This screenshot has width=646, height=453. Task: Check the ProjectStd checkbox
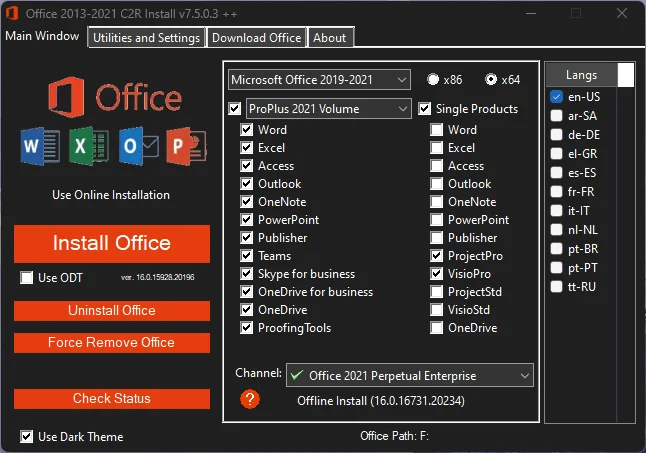coord(437,292)
